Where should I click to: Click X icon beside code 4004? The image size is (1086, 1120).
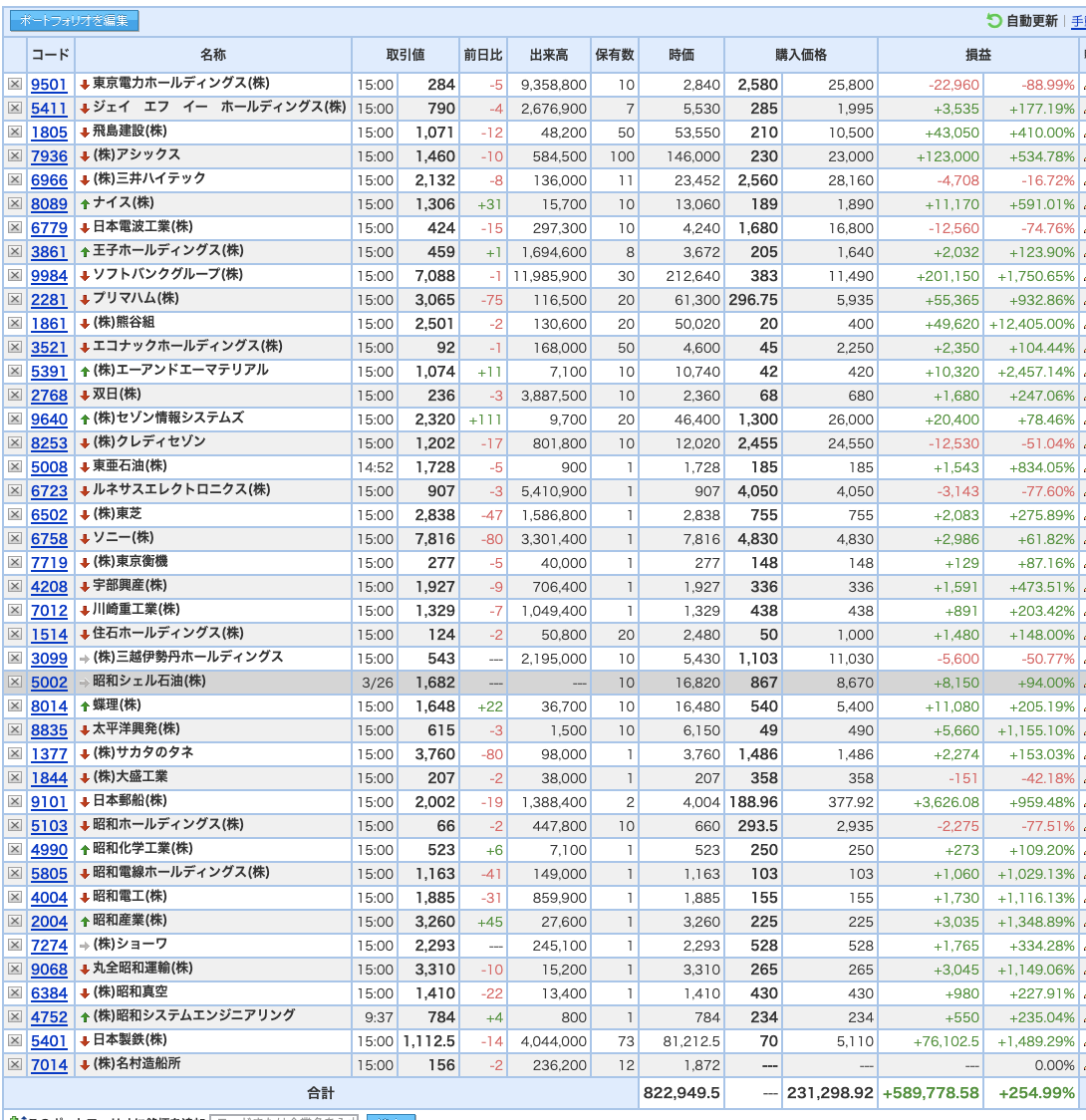click(14, 897)
